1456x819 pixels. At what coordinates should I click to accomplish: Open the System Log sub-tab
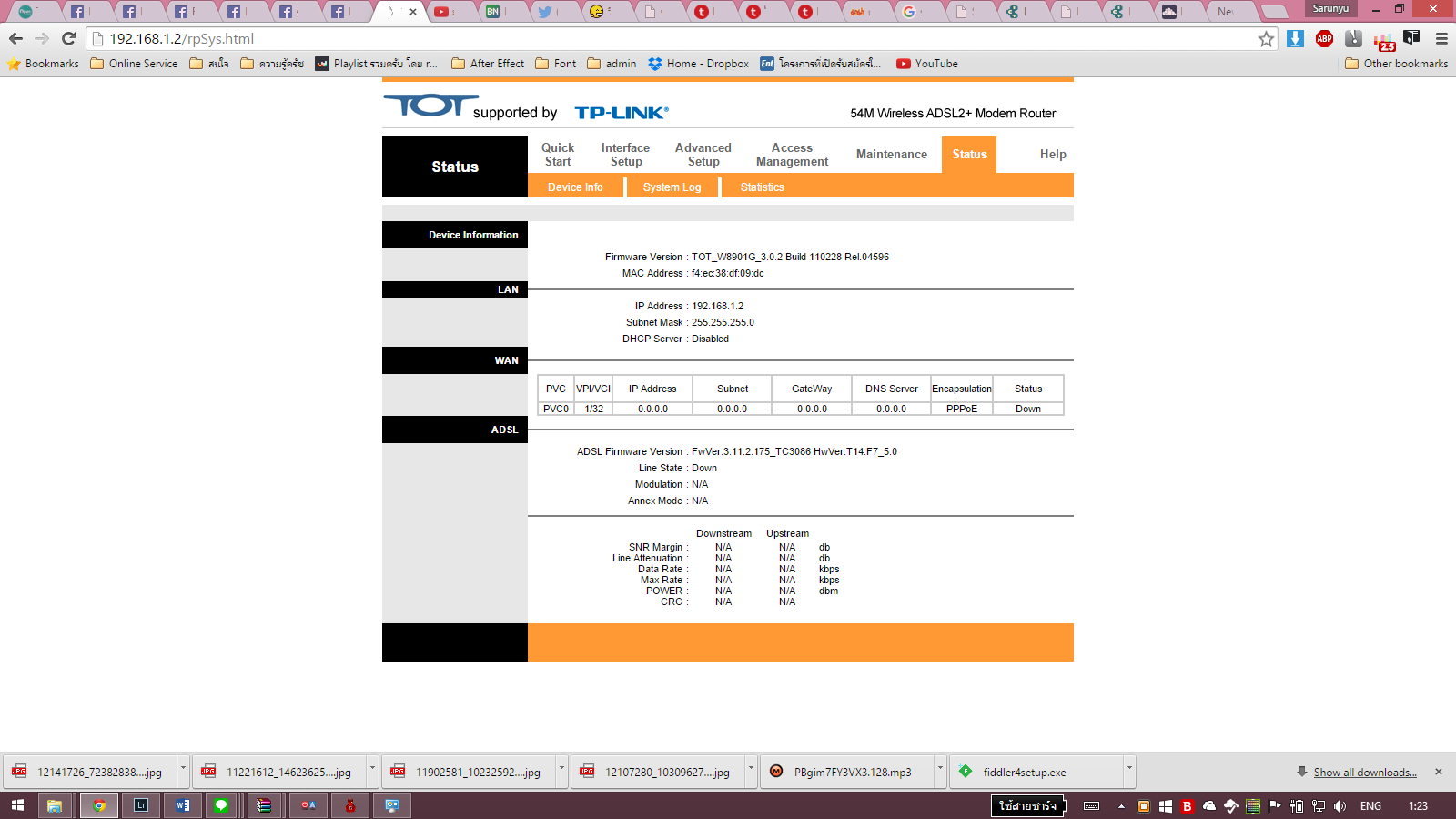[672, 187]
